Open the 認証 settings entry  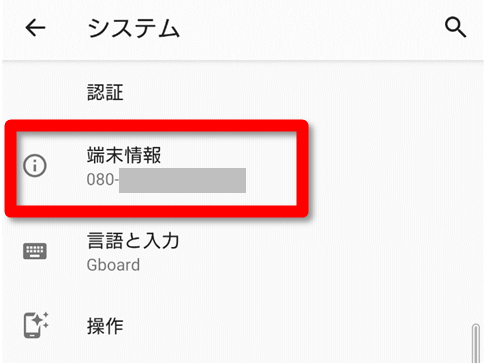coord(105,92)
